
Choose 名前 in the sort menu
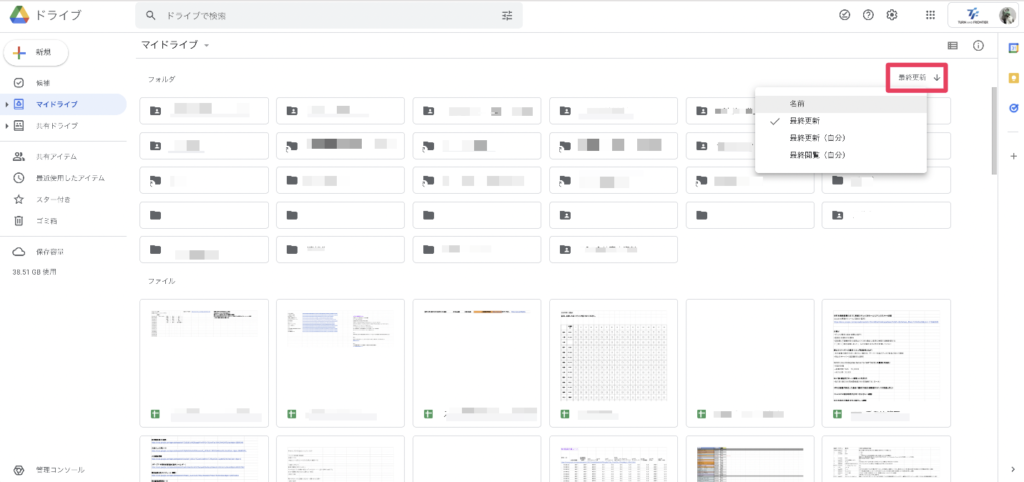840,104
